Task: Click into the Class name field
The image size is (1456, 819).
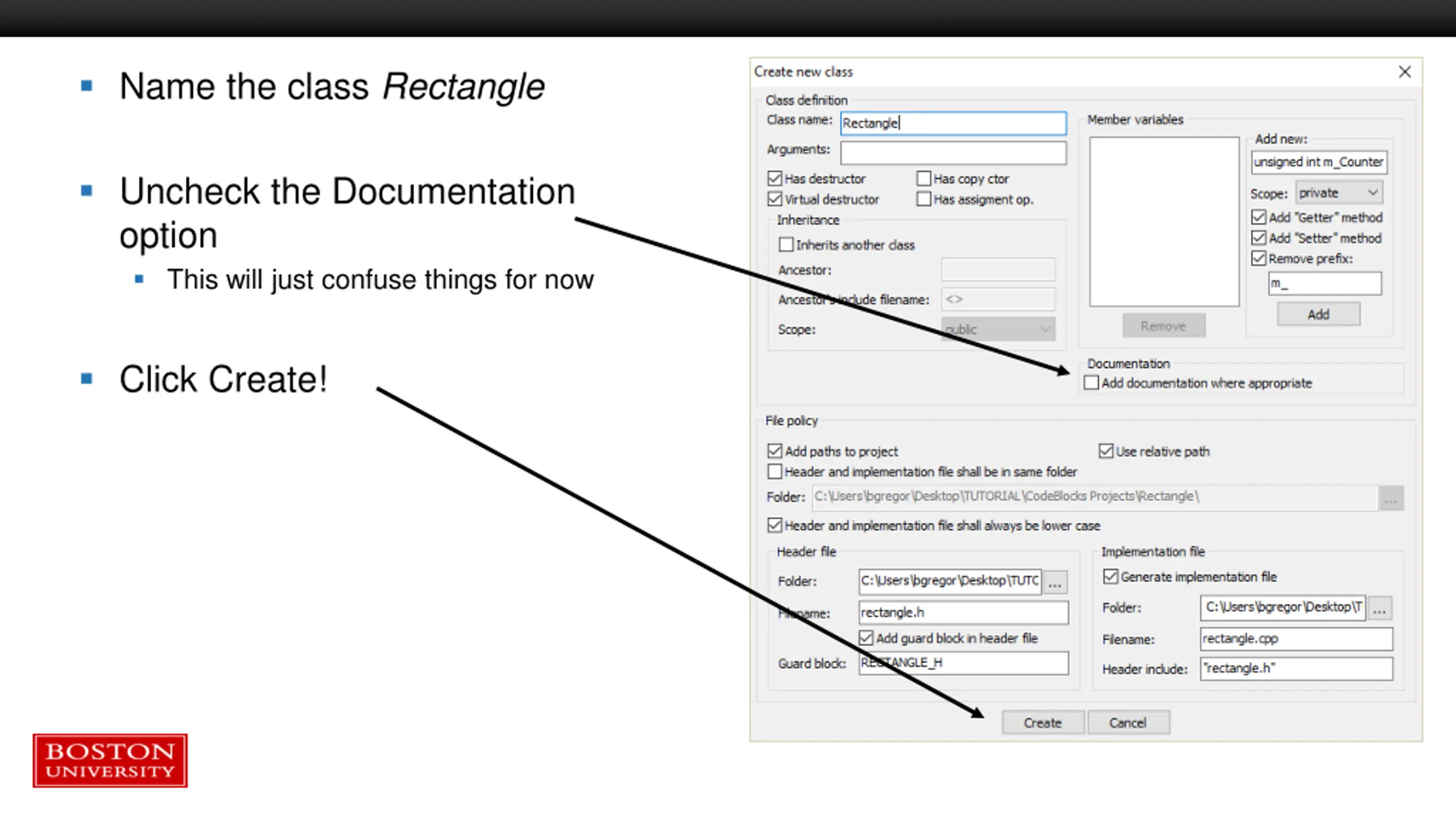Action: [953, 123]
